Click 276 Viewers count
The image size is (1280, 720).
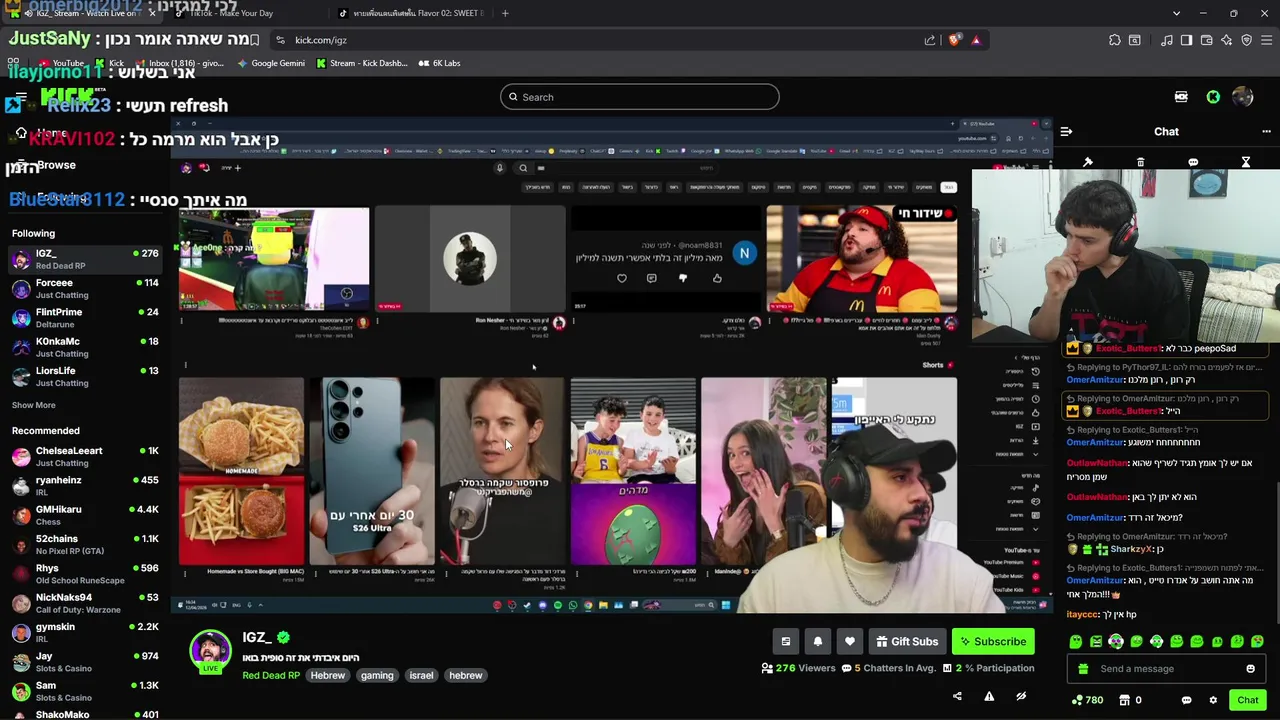[798, 668]
